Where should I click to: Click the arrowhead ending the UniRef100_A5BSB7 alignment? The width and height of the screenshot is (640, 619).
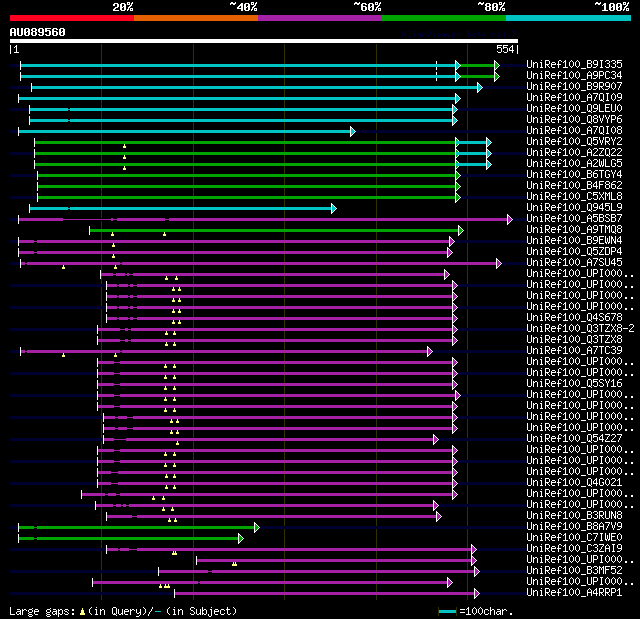[x=510, y=220]
